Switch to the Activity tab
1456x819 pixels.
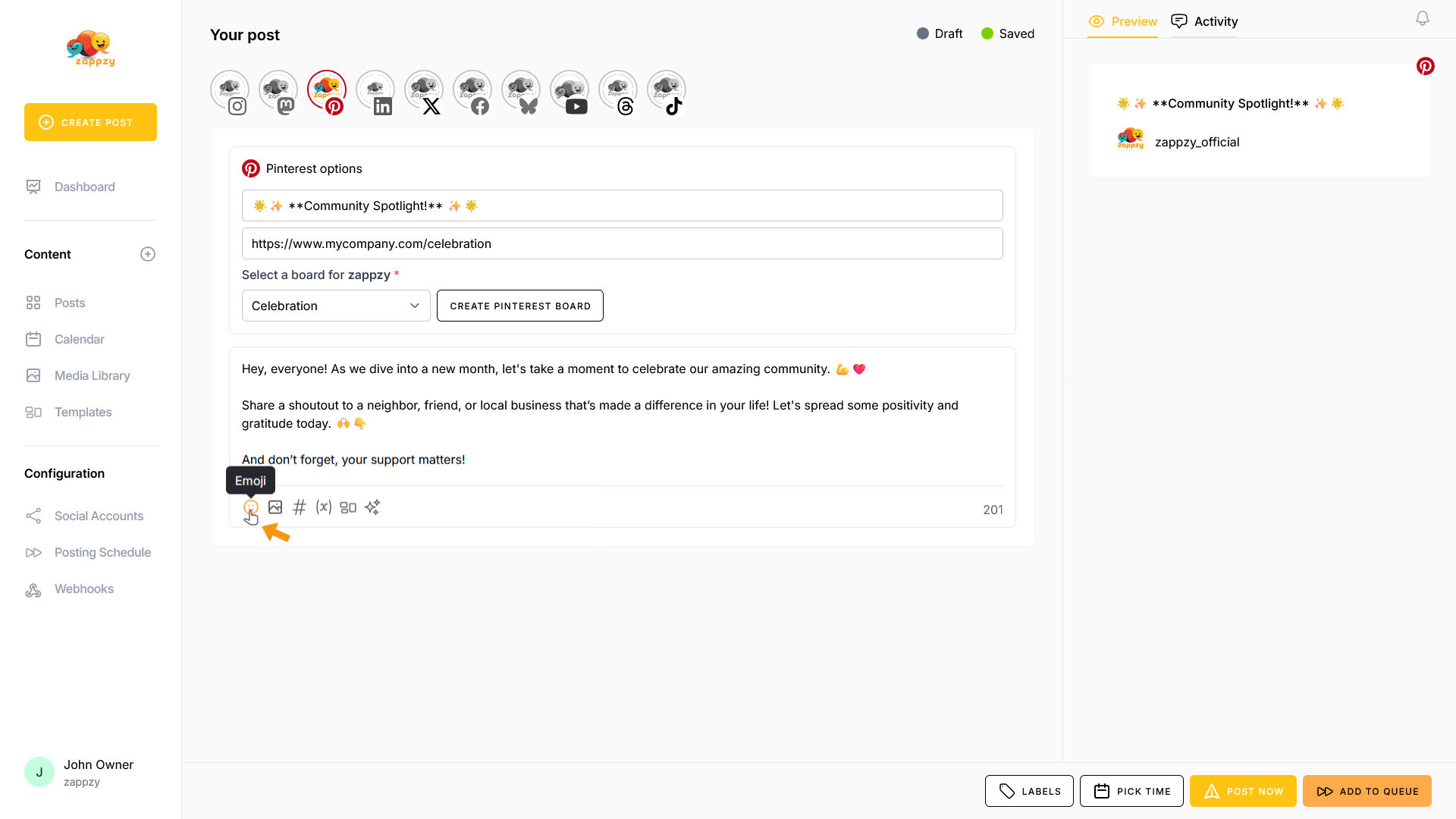click(1204, 21)
